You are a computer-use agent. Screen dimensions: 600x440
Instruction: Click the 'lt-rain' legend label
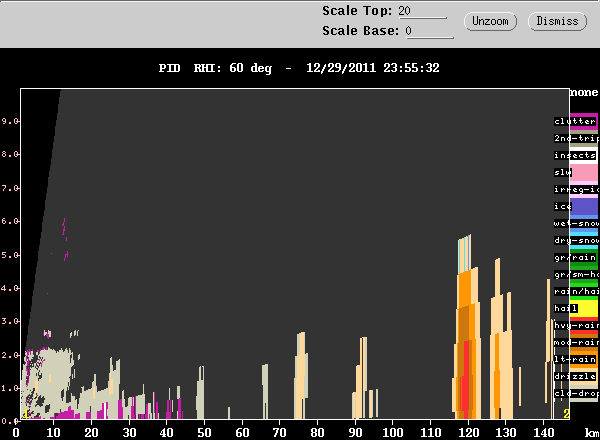click(x=575, y=360)
